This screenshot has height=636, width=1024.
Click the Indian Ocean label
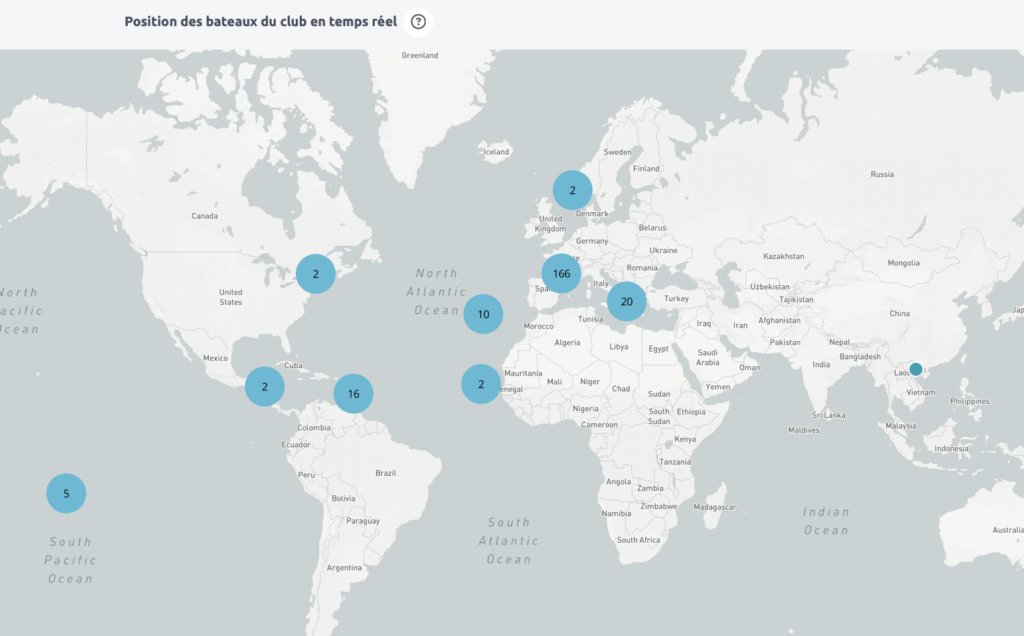click(x=826, y=521)
